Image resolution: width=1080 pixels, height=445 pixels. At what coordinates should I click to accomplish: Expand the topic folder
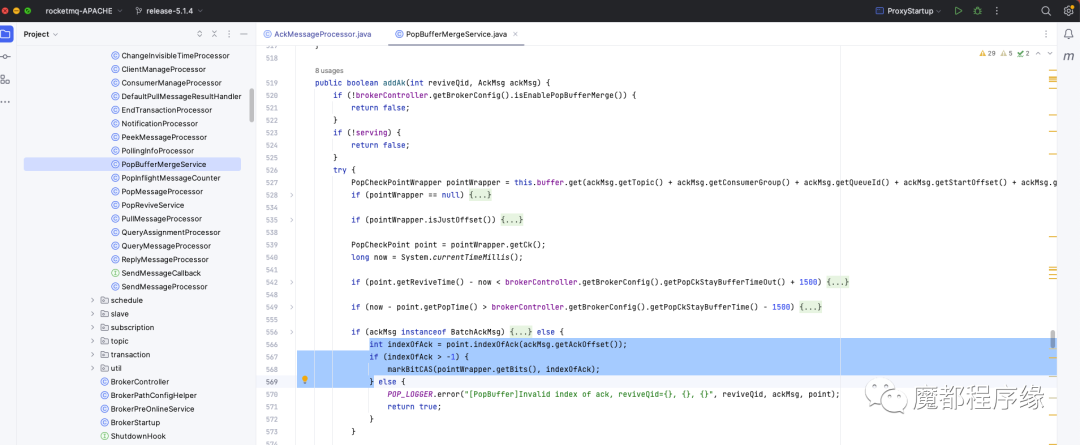(x=93, y=341)
